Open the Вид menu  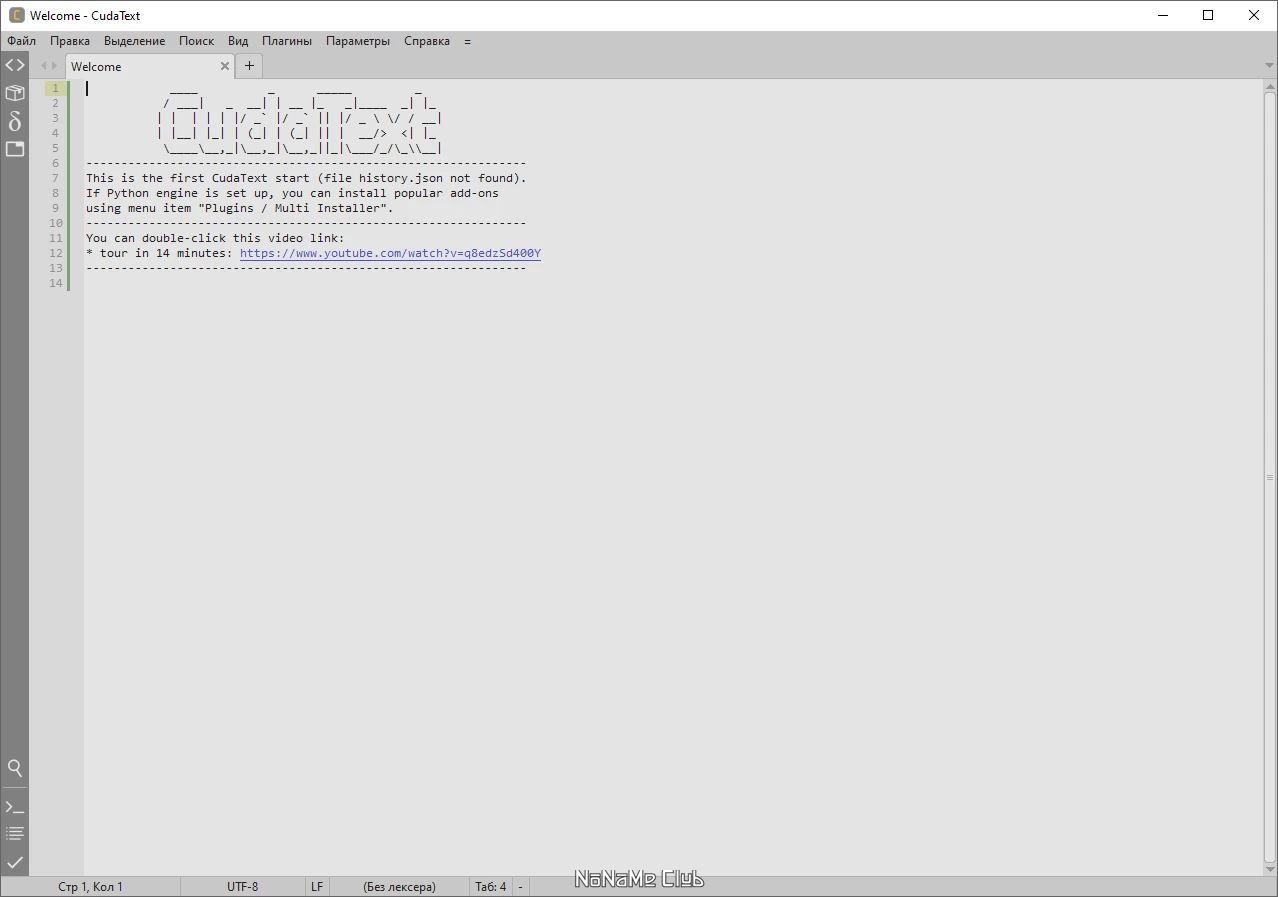tap(238, 41)
